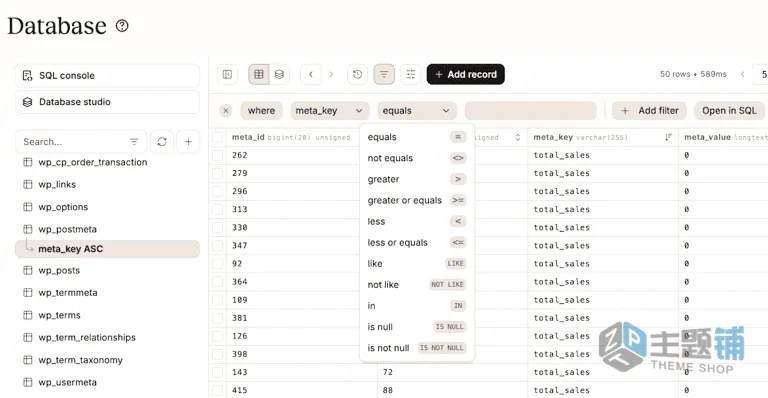Switch to stacked records view icon
Image resolution: width=768 pixels, height=398 pixels.
[x=279, y=74]
